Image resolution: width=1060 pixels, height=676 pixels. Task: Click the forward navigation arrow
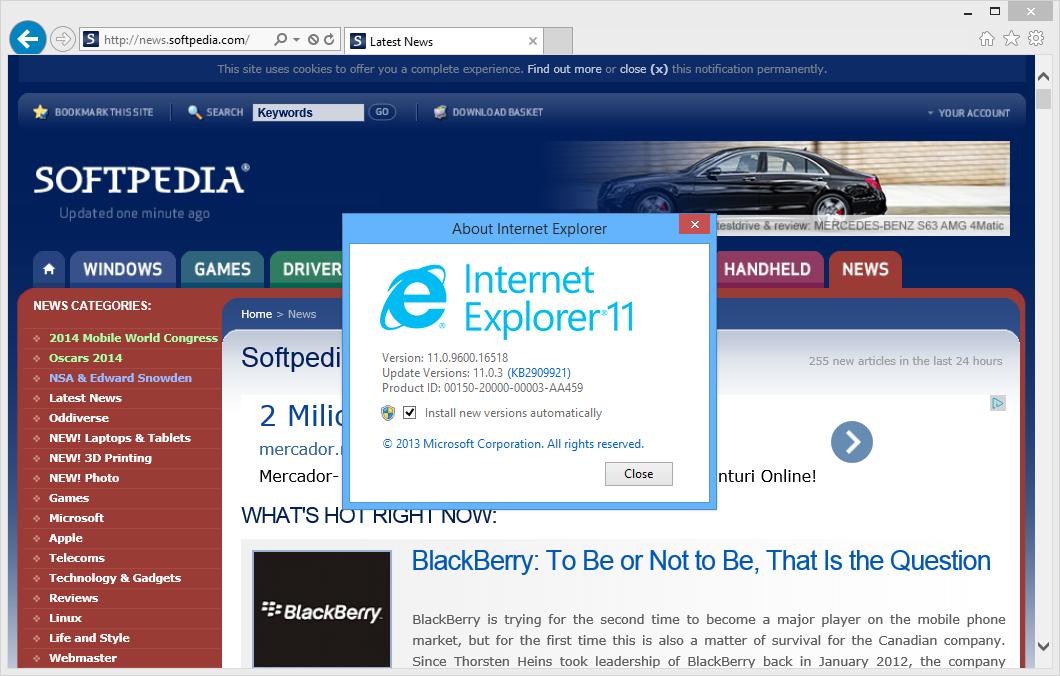[x=63, y=39]
